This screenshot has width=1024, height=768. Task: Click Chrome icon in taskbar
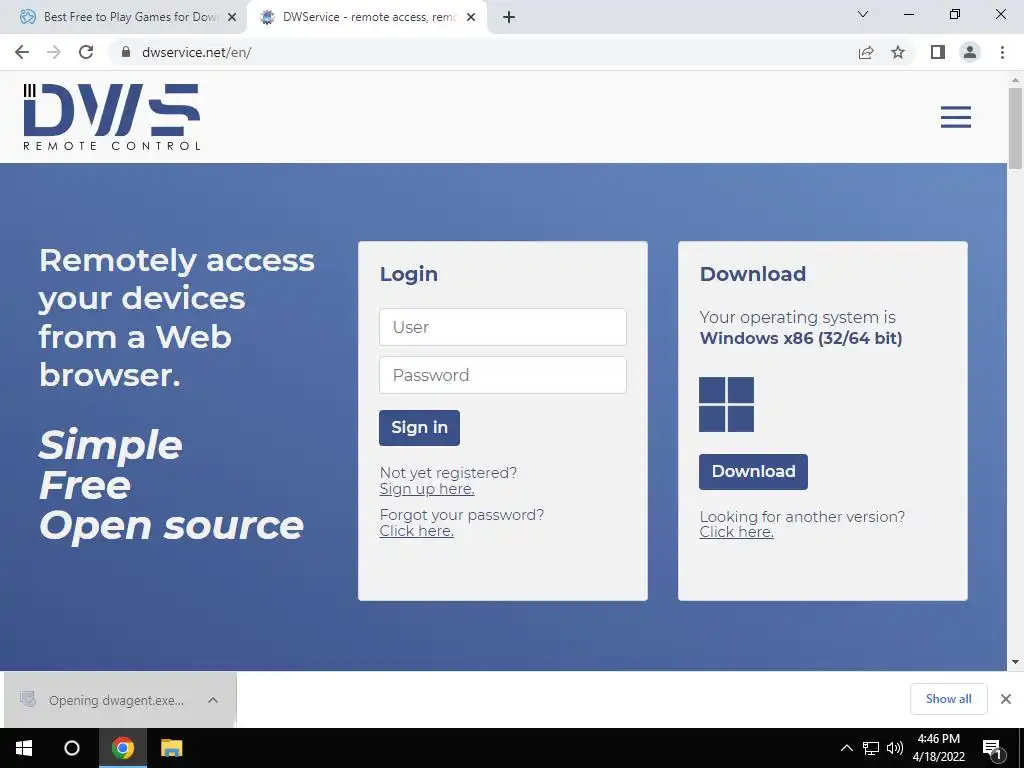coord(123,748)
